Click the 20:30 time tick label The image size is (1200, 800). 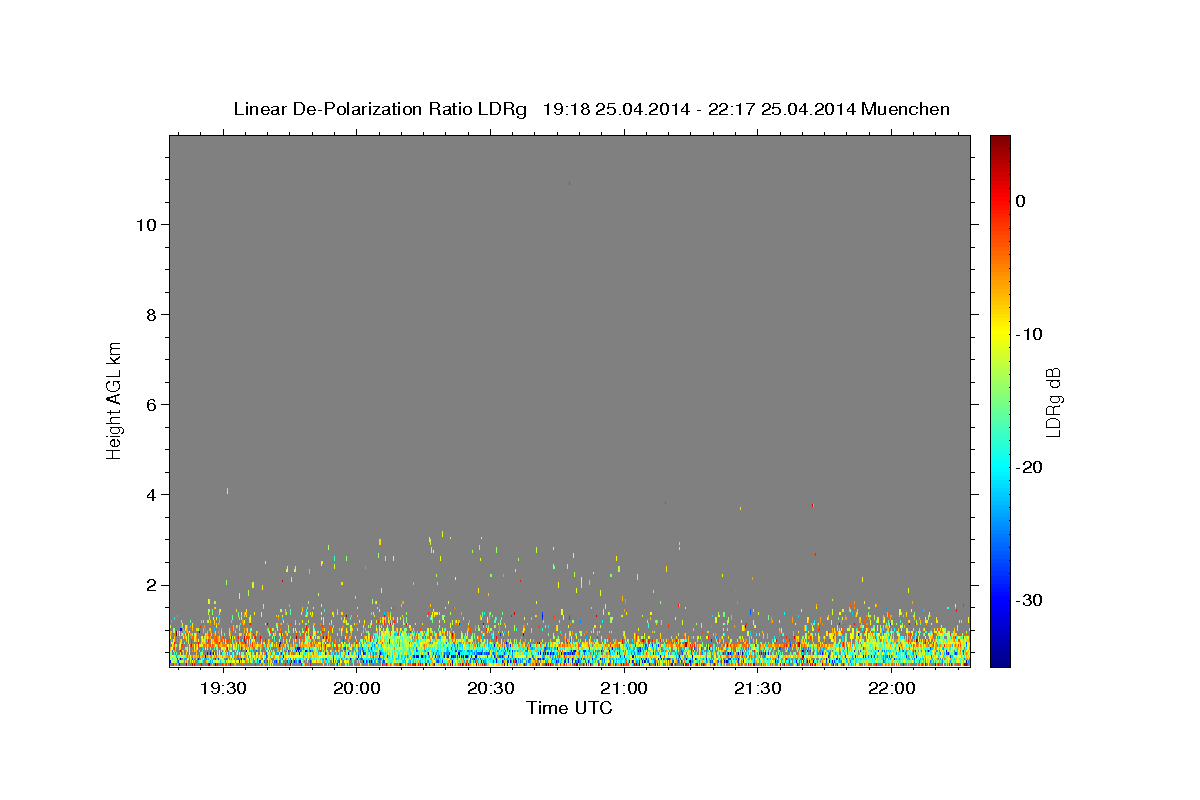[490, 689]
